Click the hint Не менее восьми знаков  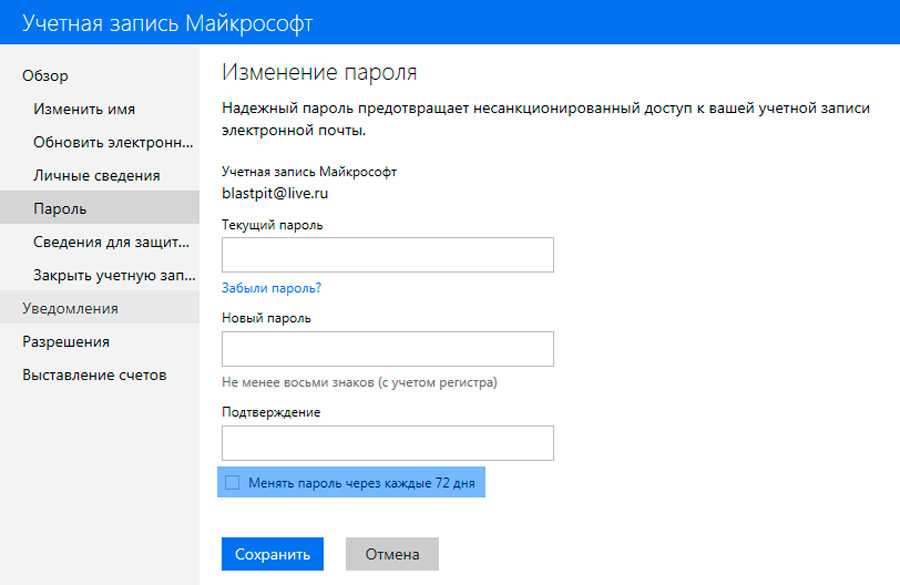pos(359,382)
